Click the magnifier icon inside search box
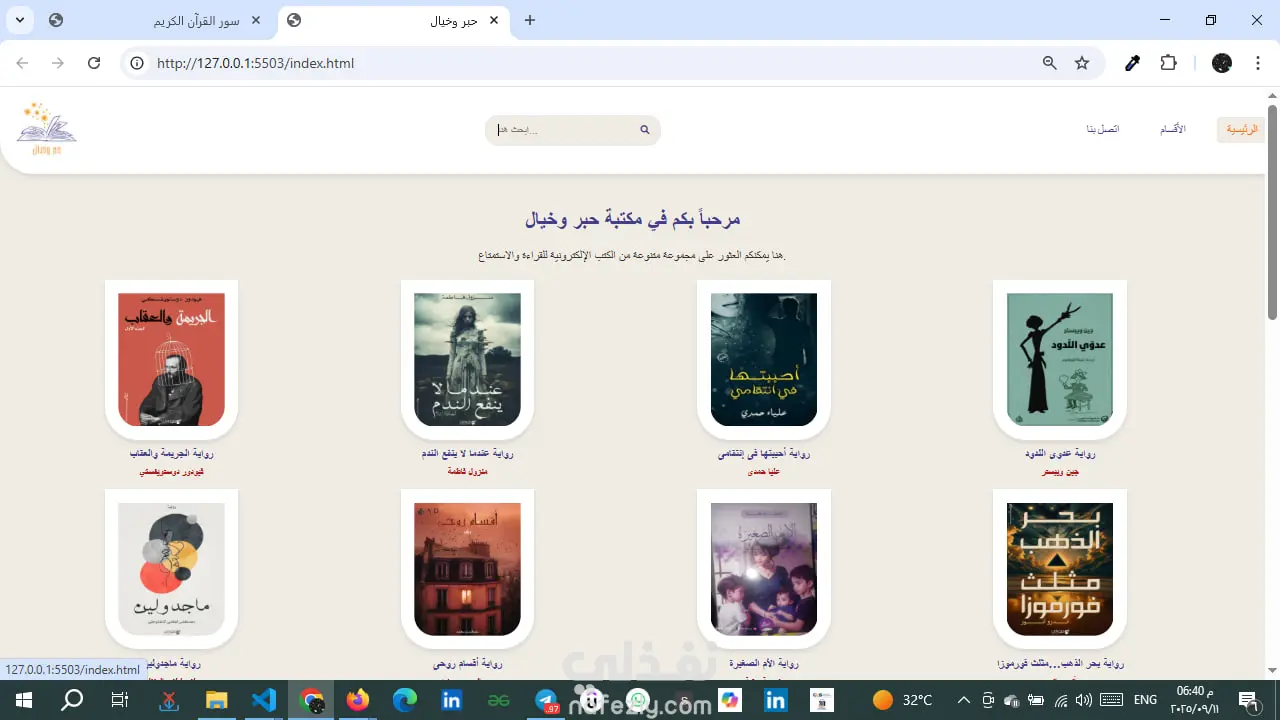The width and height of the screenshot is (1280, 720). click(645, 130)
